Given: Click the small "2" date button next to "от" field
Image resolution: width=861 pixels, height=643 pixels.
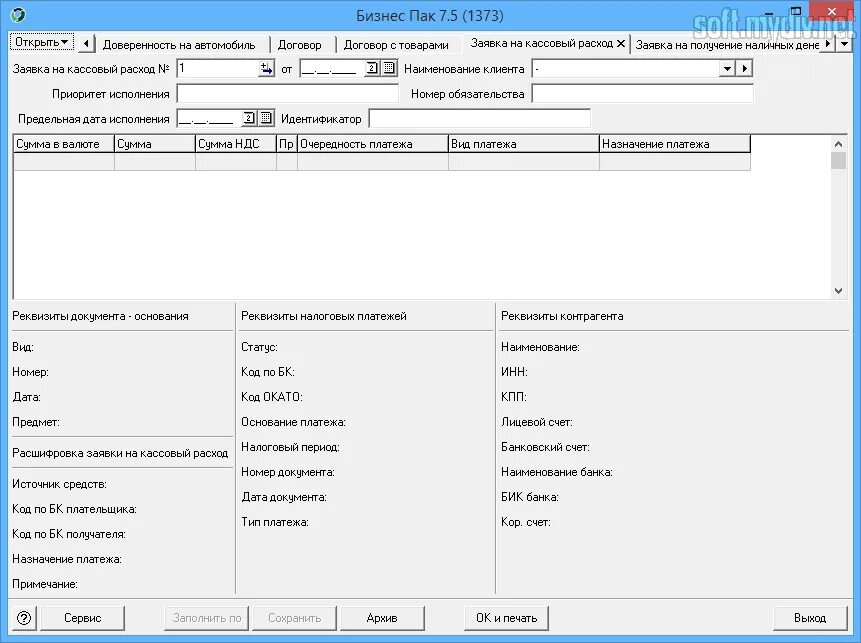Looking at the screenshot, I should [372, 69].
